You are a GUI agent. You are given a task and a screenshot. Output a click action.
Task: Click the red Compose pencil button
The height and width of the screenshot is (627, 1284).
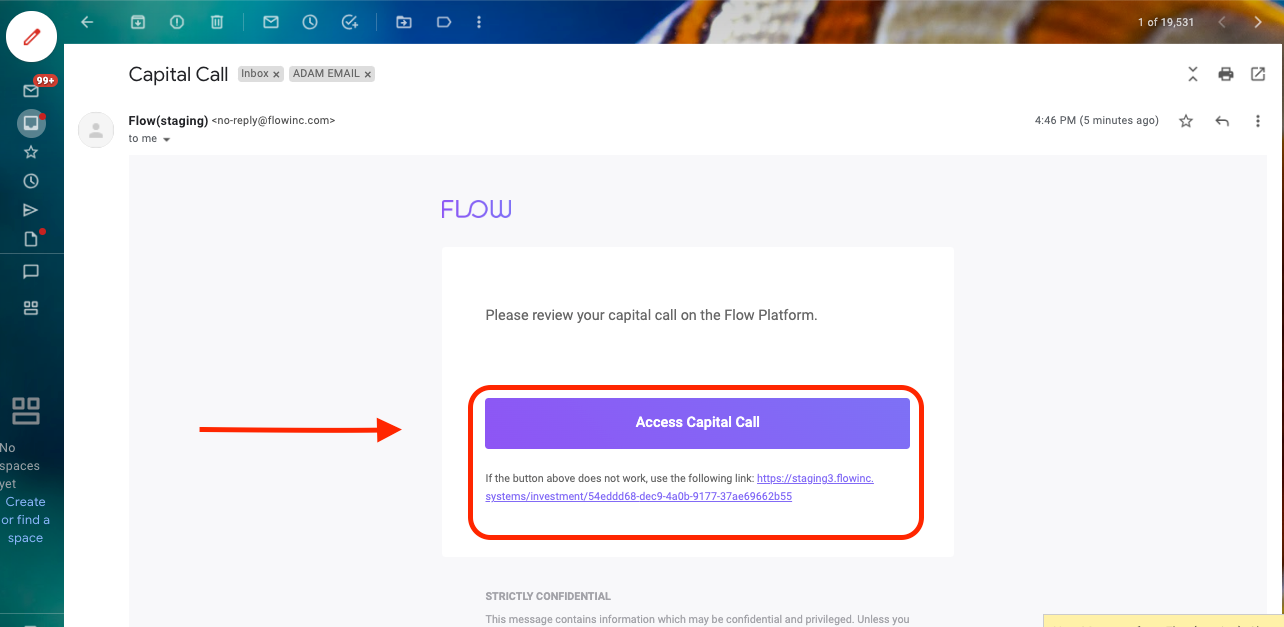[x=32, y=37]
